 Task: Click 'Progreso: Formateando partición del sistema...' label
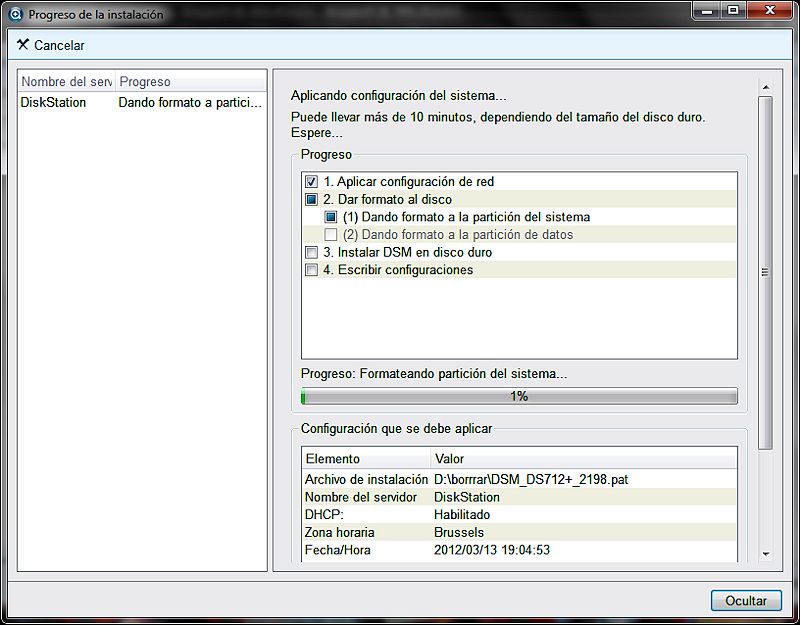(x=434, y=373)
